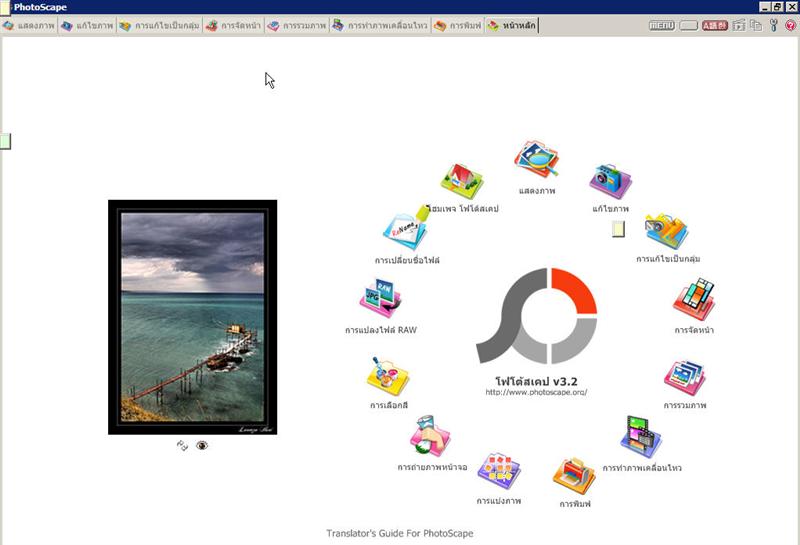Click the การจัดหน้า page layout icon

coord(694,300)
